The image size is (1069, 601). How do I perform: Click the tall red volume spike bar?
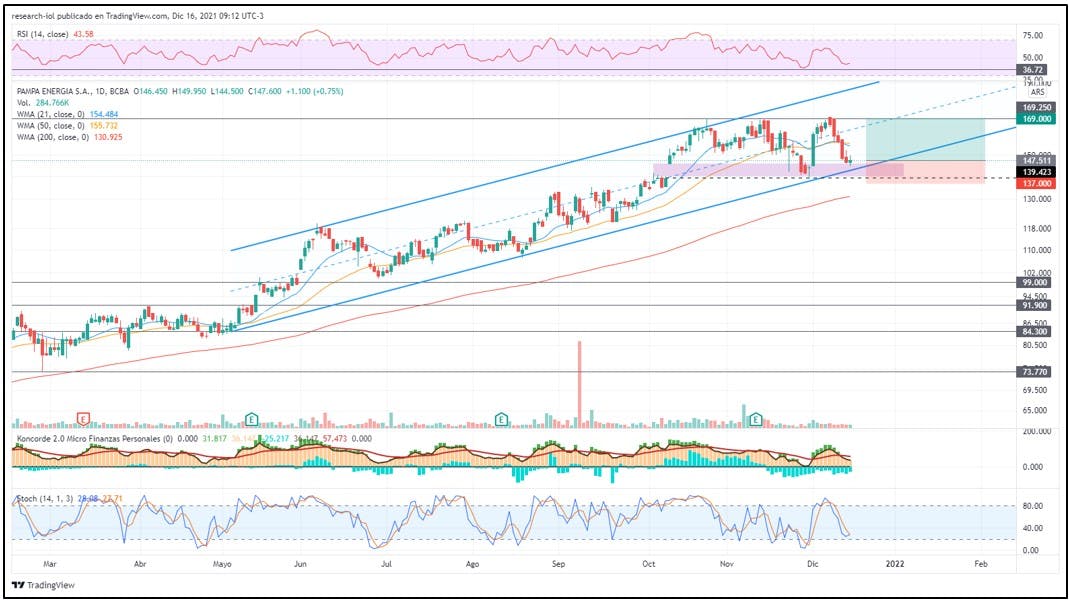coord(579,384)
